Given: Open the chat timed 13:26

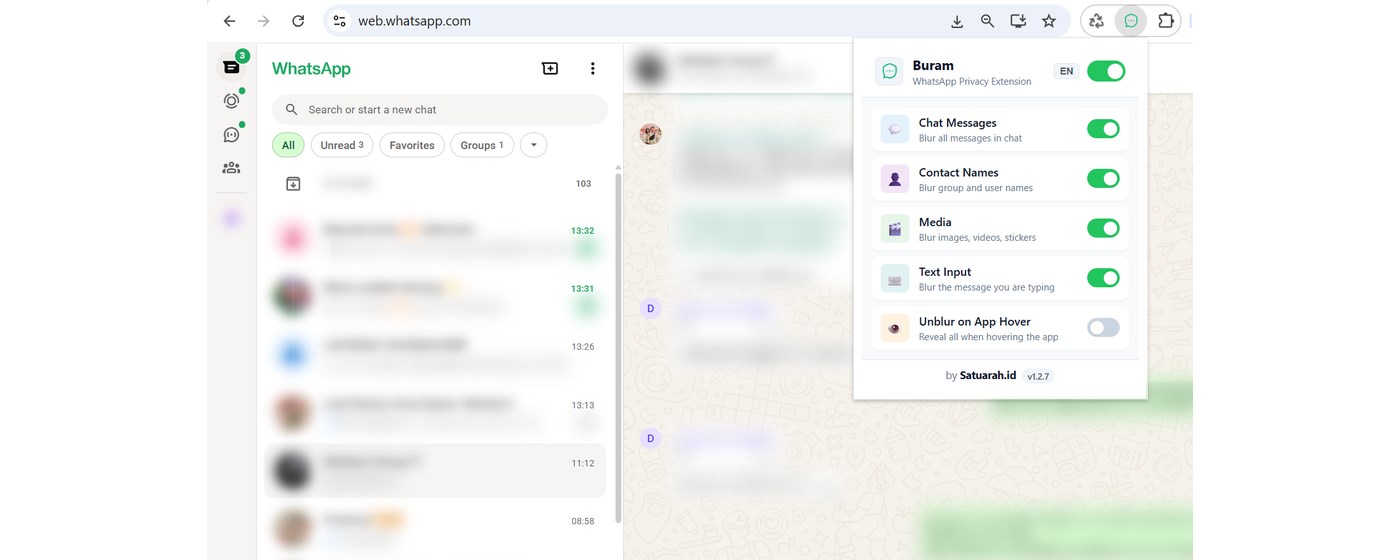Looking at the screenshot, I should point(435,355).
